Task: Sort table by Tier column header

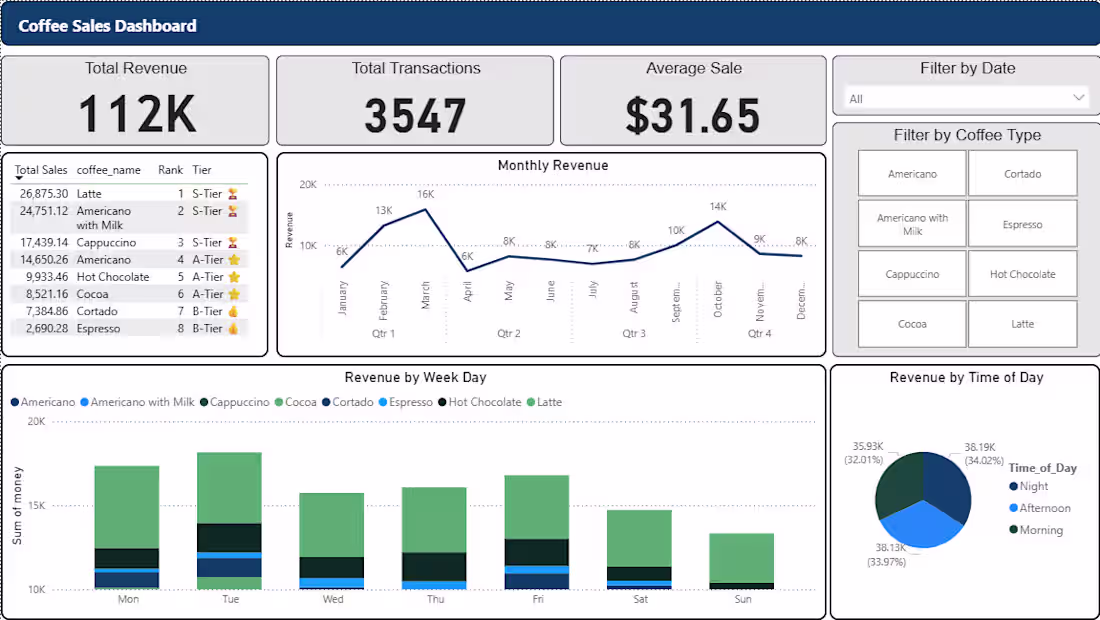Action: [202, 170]
